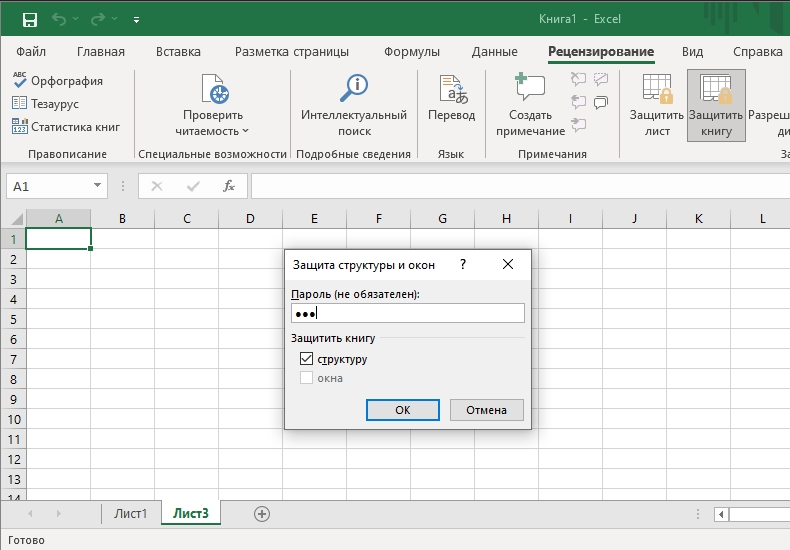Customize the Quick Access Toolbar
The width and height of the screenshot is (790, 550).
tap(137, 20)
